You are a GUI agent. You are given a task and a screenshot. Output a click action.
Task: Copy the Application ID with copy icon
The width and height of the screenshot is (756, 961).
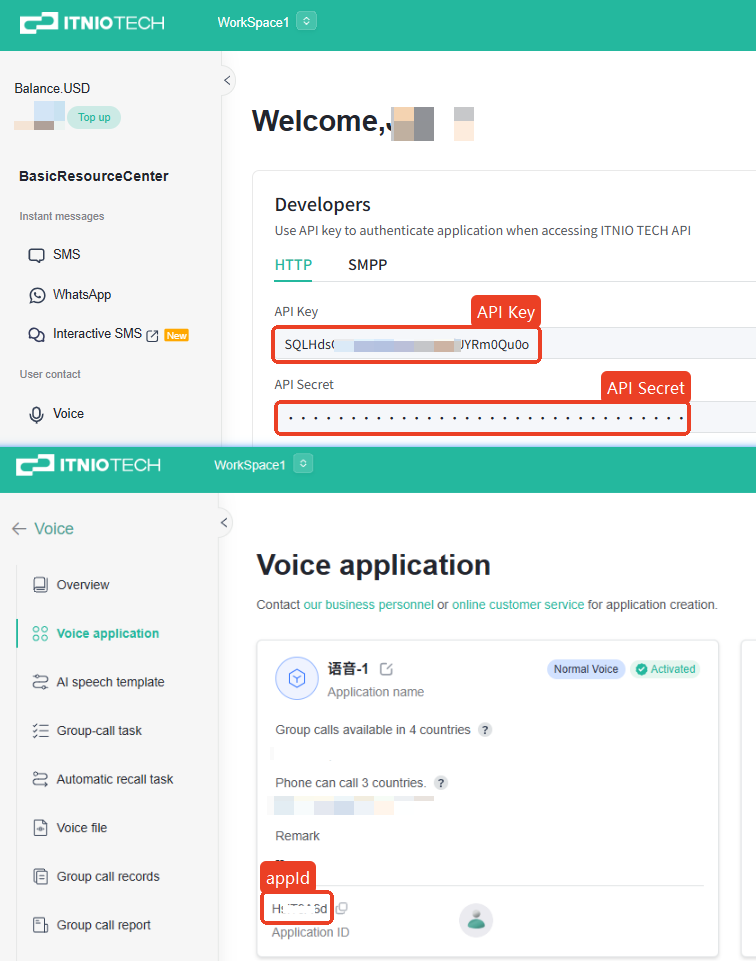tap(342, 908)
